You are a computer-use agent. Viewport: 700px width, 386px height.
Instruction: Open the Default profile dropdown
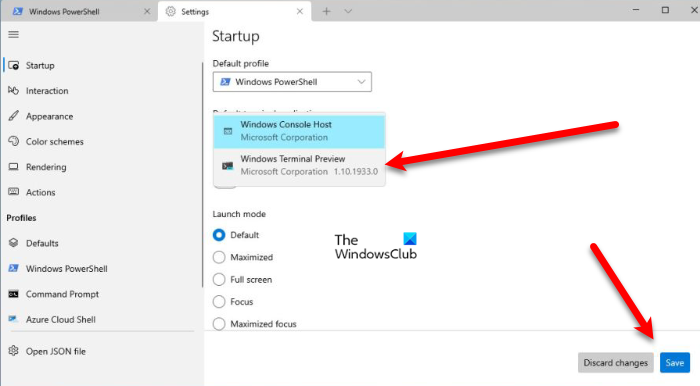click(292, 82)
